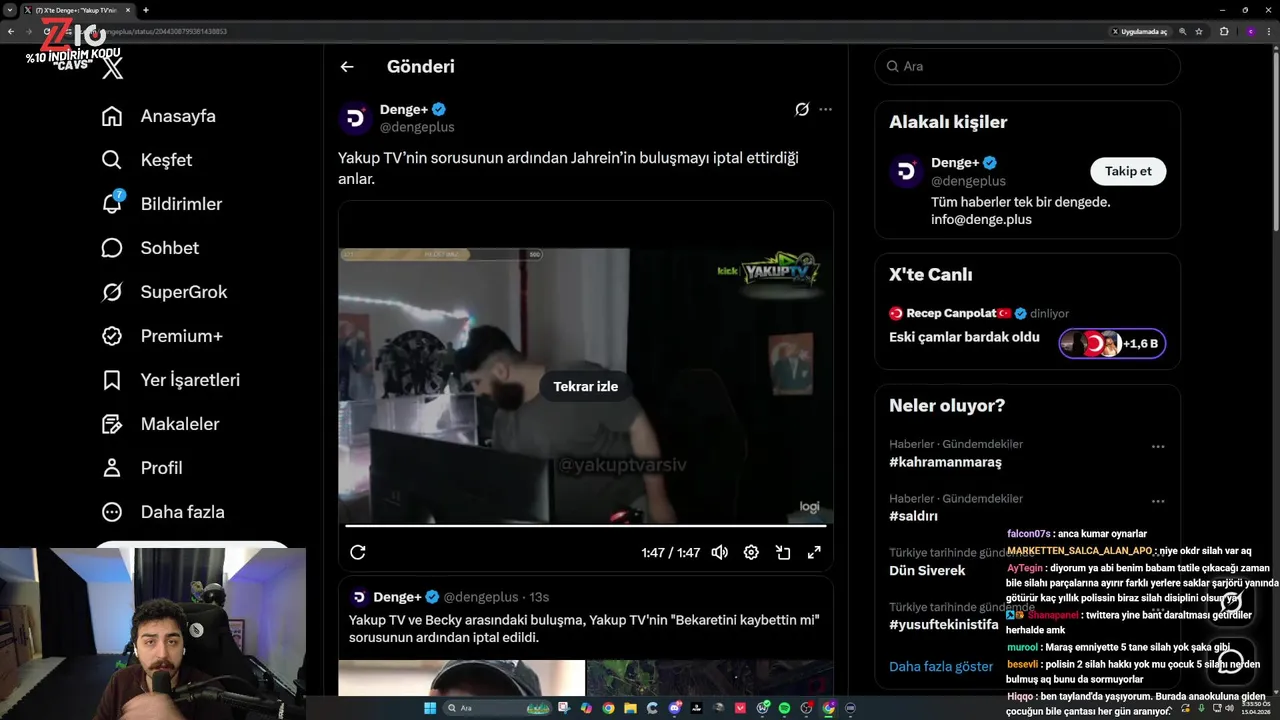Click the Profil person icon
1280x720 pixels.
tap(112, 468)
